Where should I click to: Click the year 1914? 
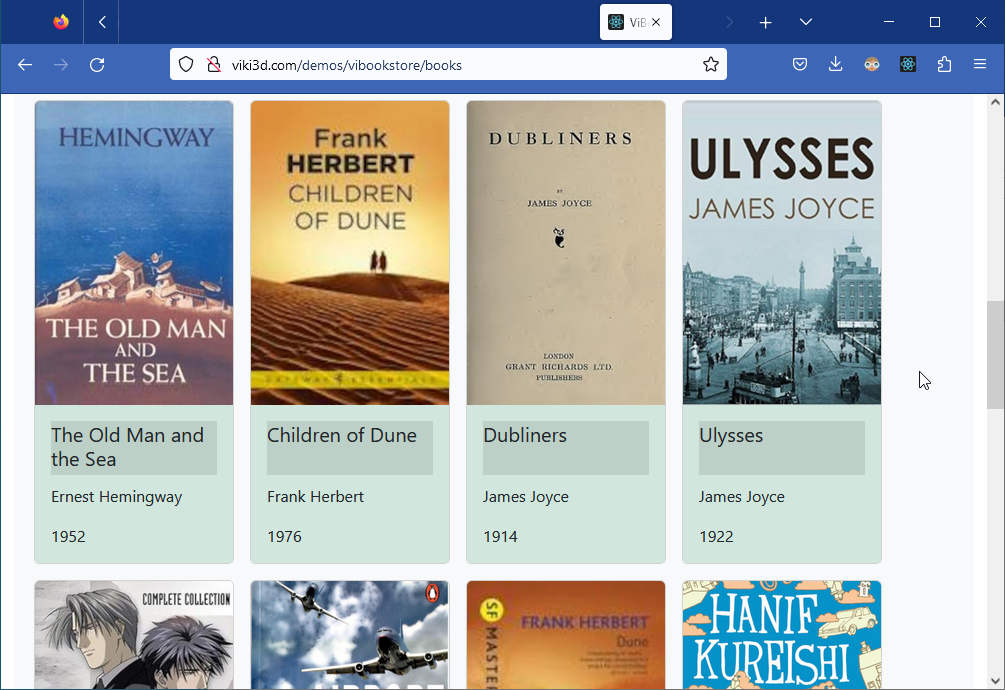(501, 537)
